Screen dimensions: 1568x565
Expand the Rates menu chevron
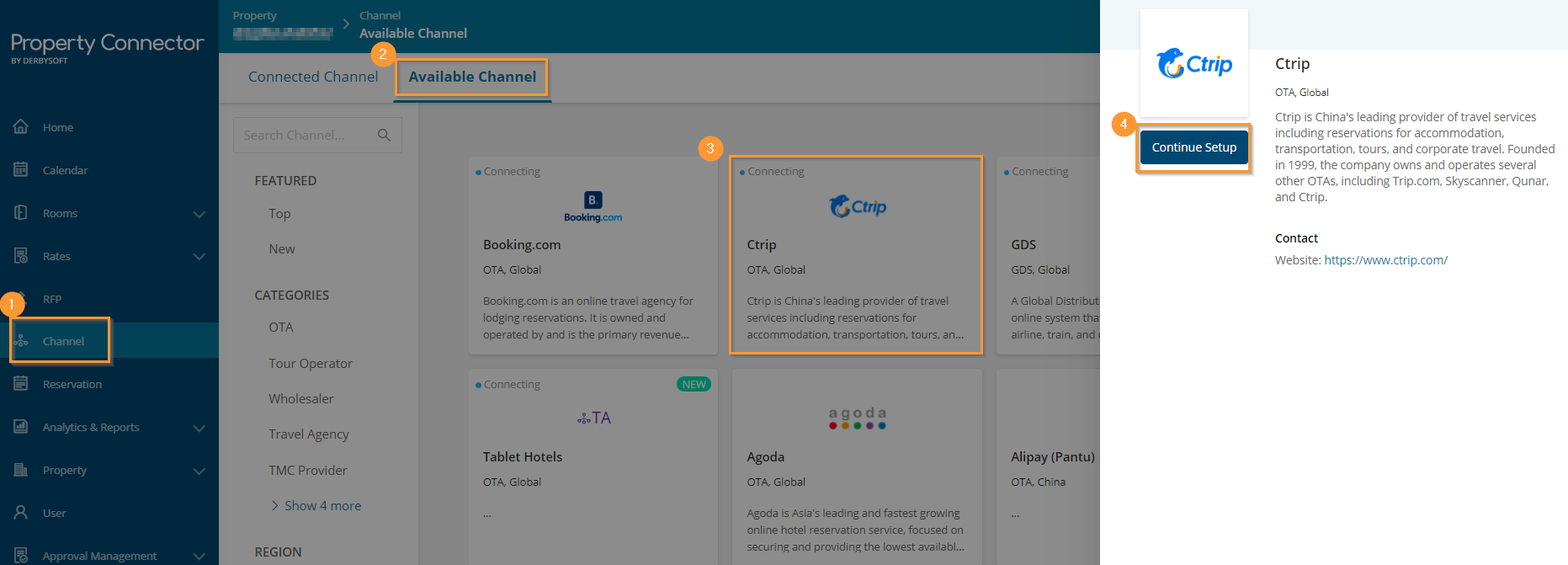pyautogui.click(x=199, y=257)
